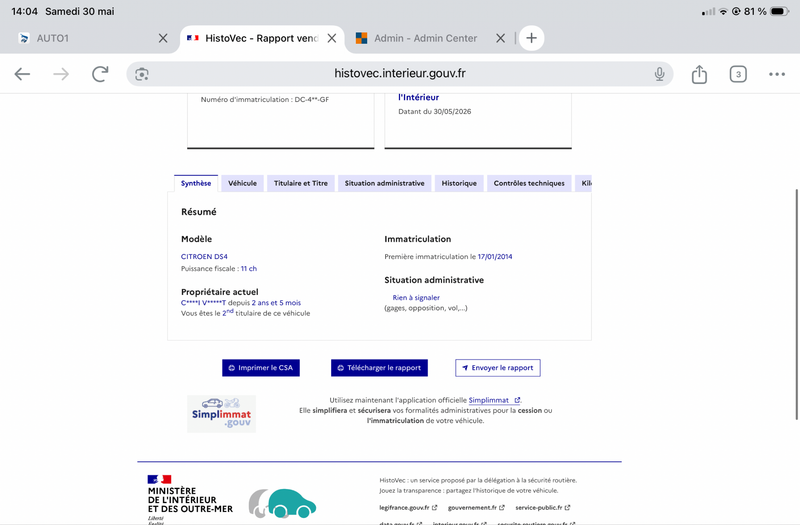
Task: Select the Titulaire et Titre tab
Action: point(301,183)
